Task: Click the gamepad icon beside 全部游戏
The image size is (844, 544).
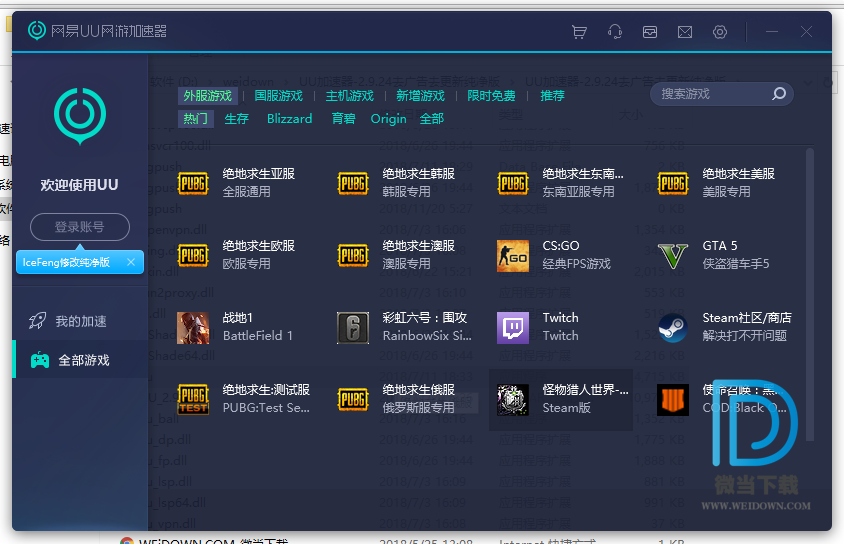Action: pos(40,360)
